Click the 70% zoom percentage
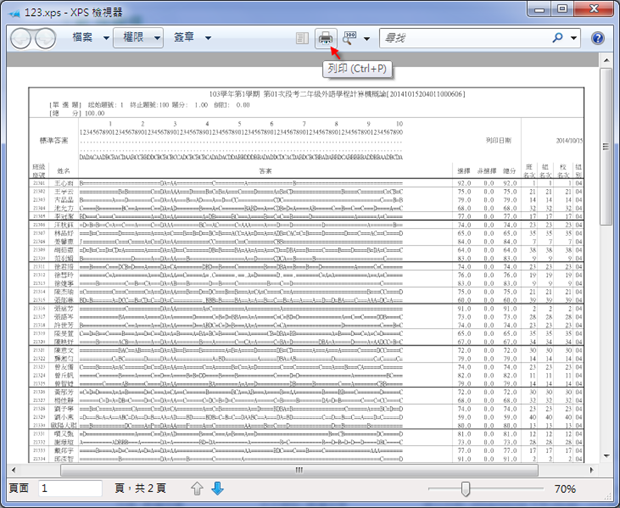 click(565, 489)
